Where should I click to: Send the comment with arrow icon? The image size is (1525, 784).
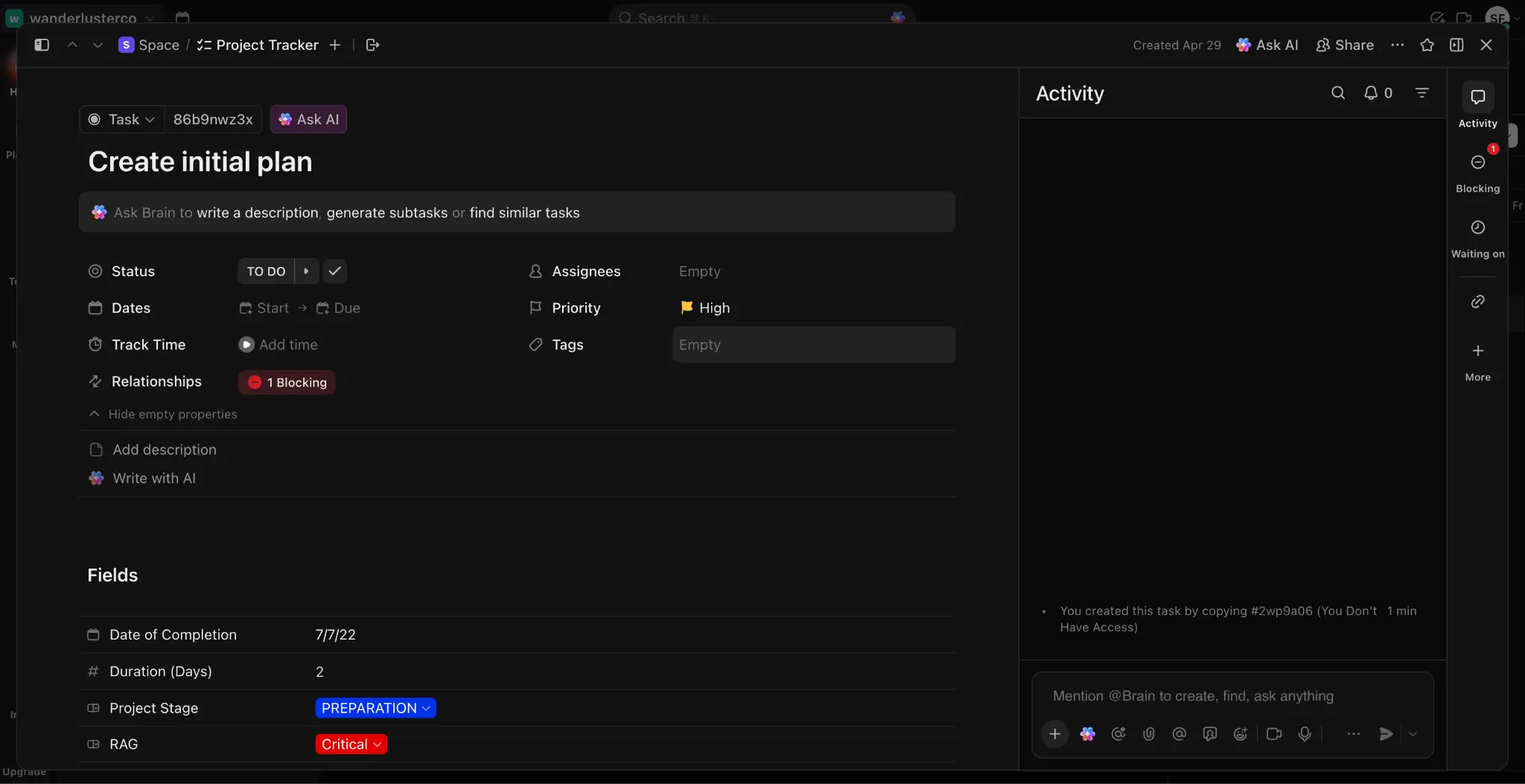(x=1386, y=734)
